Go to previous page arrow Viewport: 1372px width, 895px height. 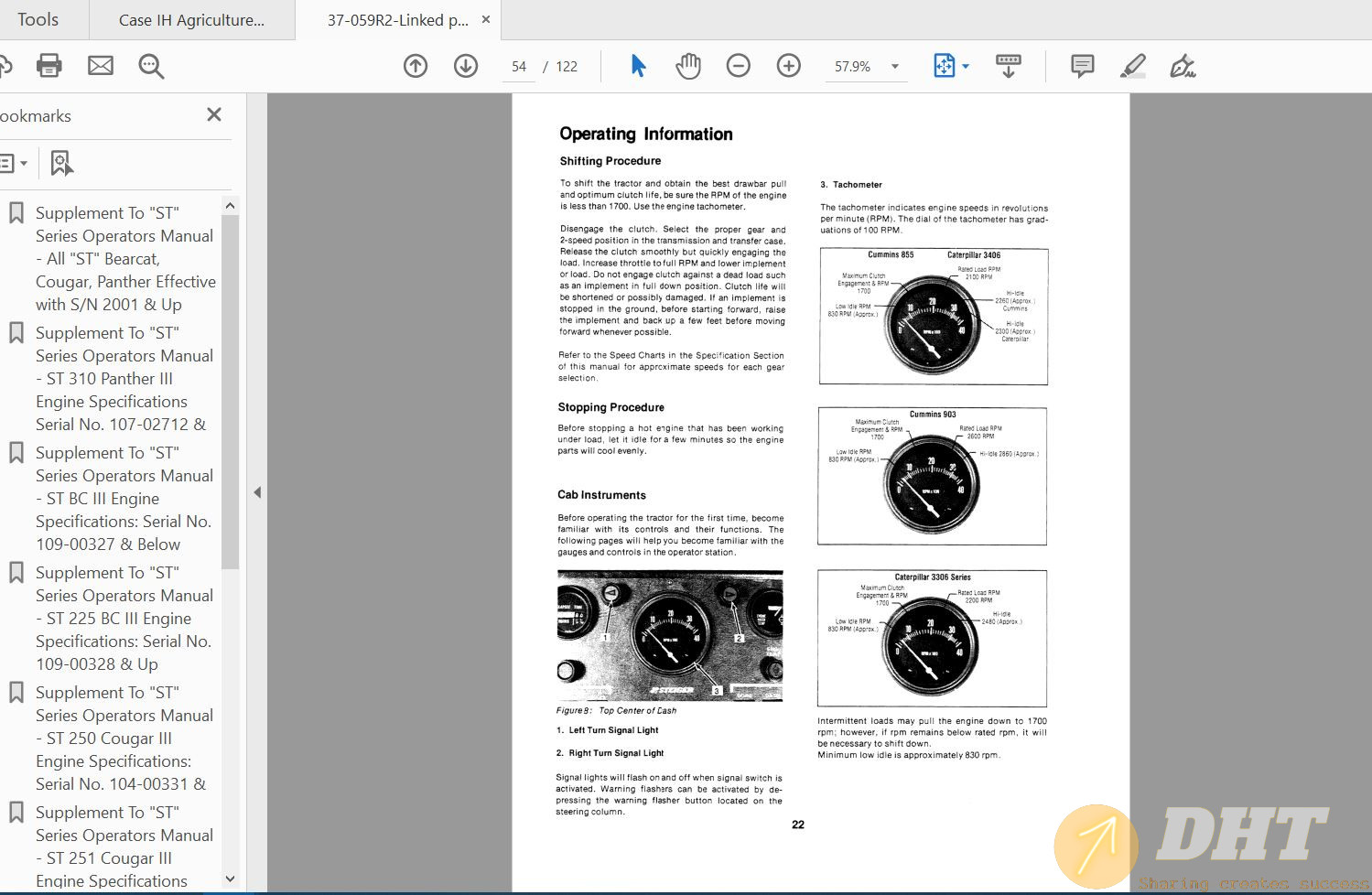tap(416, 66)
